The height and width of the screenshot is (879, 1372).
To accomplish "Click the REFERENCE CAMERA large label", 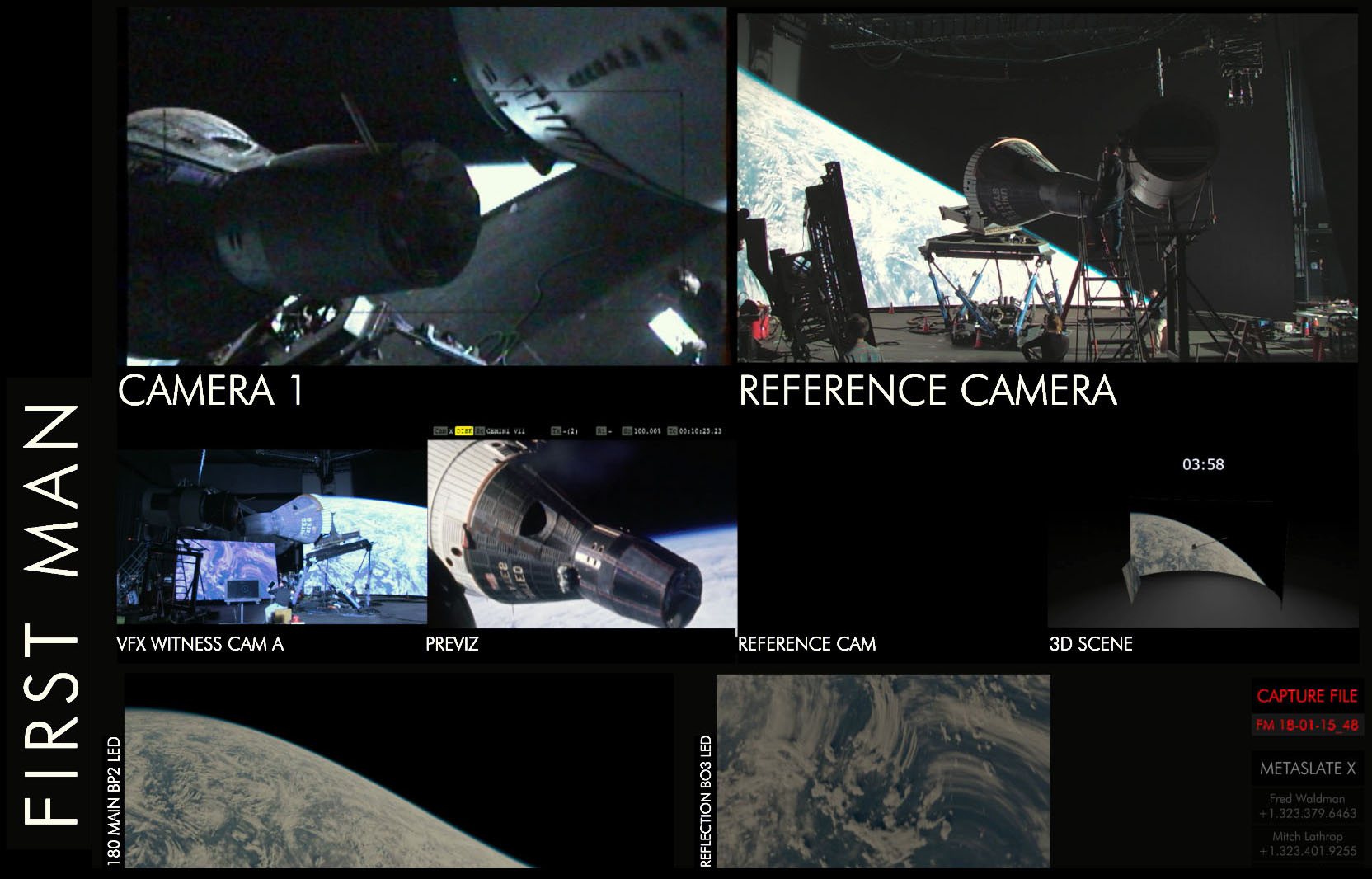I will (928, 390).
